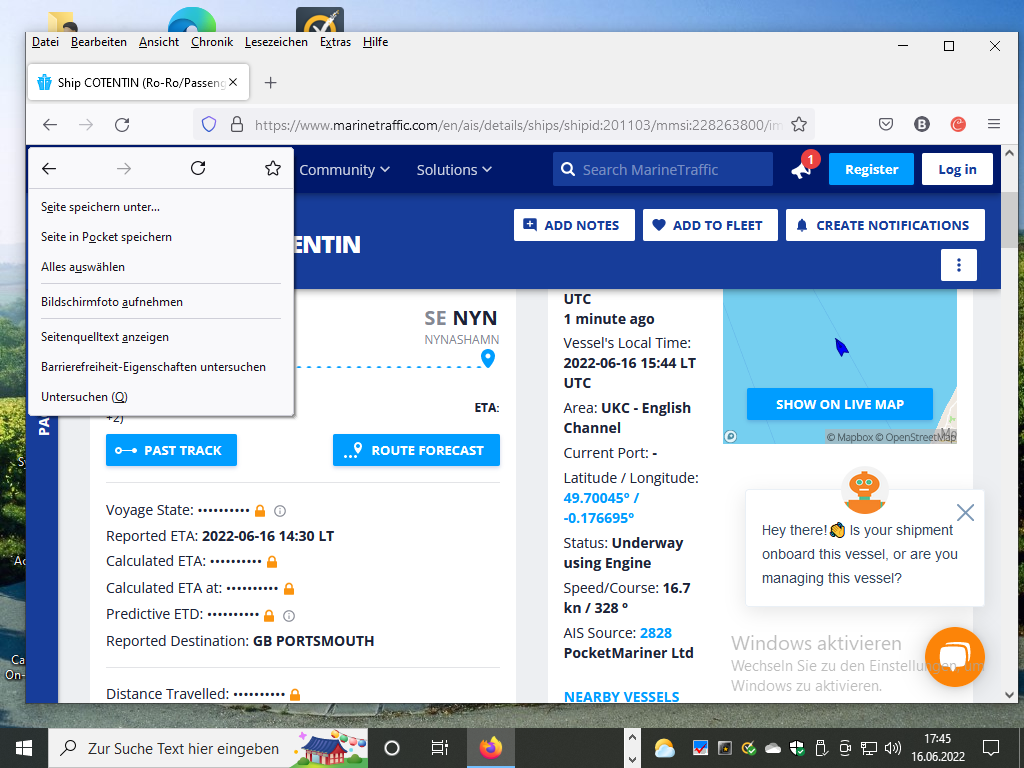Click the Register button
Screen dimensions: 1024x768
(x=871, y=169)
